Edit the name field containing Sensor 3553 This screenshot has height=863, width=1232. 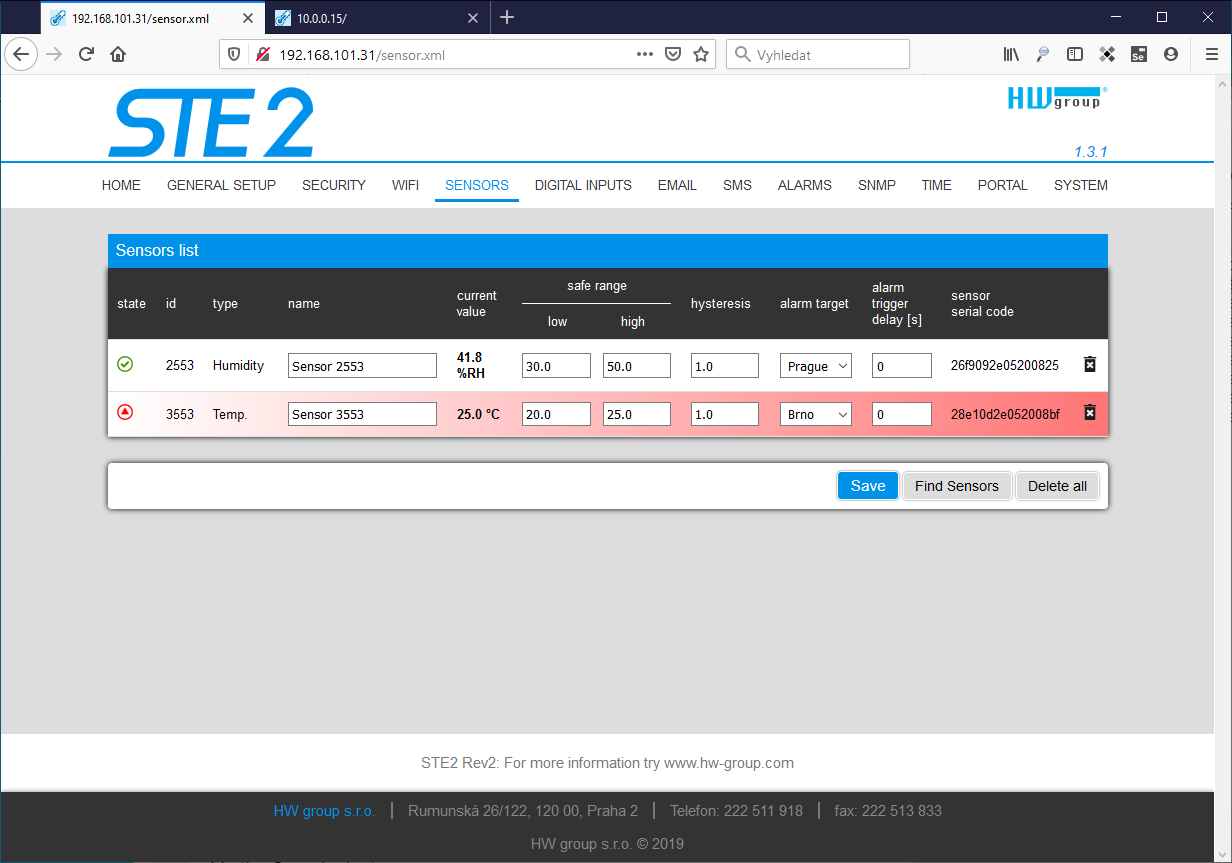click(362, 414)
